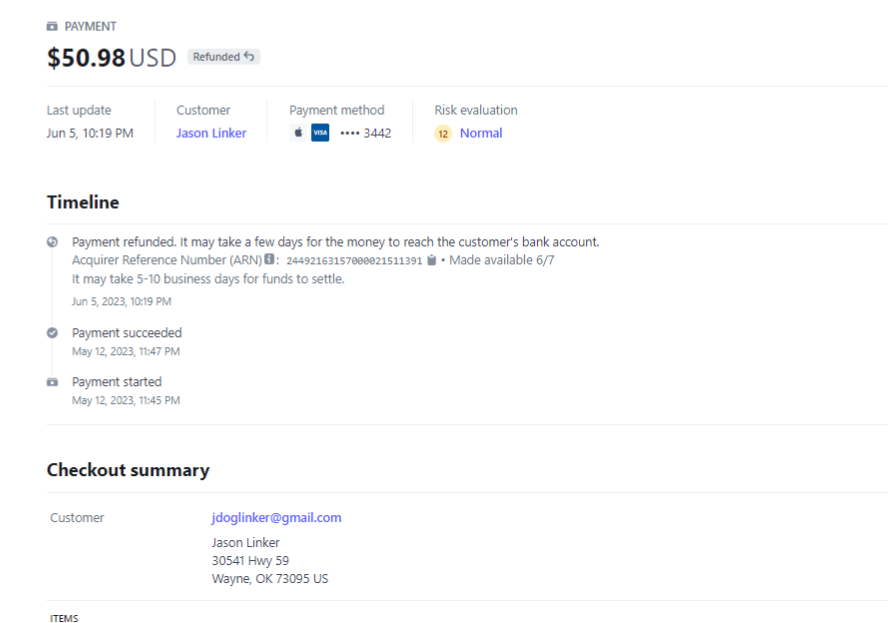Image resolution: width=888 pixels, height=623 pixels.
Task: Click the payment icon beside PAYMENT label
Action: (52, 26)
